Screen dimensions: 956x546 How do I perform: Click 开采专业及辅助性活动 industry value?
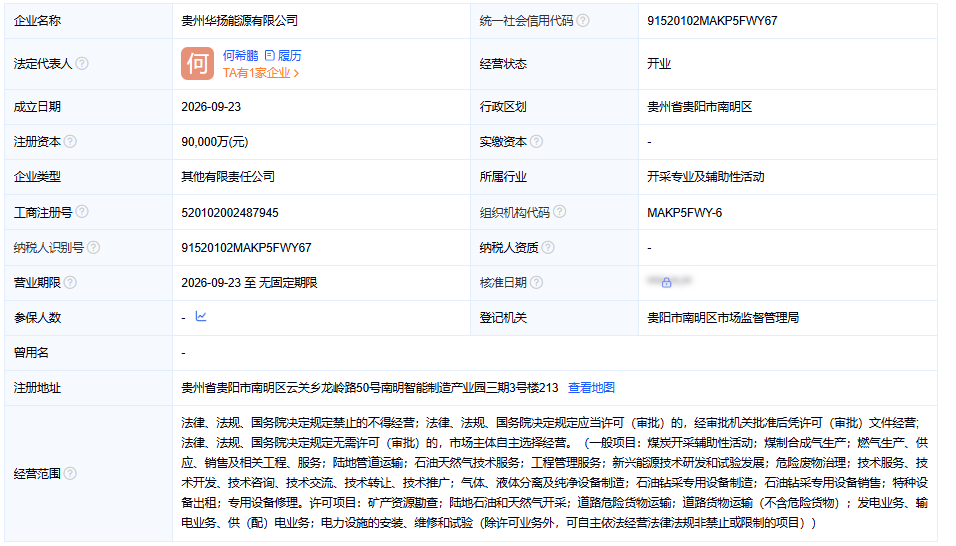coord(705,177)
